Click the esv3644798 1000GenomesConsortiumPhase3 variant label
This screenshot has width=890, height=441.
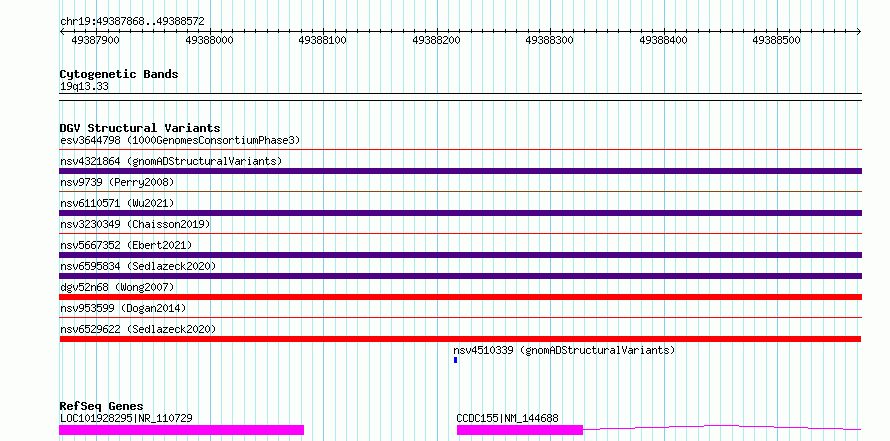pos(180,140)
